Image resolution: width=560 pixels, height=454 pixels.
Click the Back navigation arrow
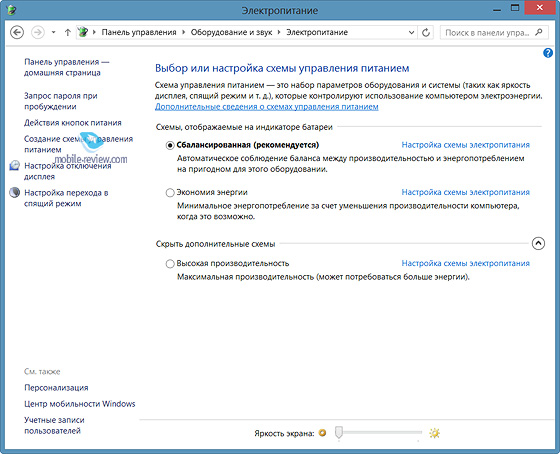click(17, 33)
